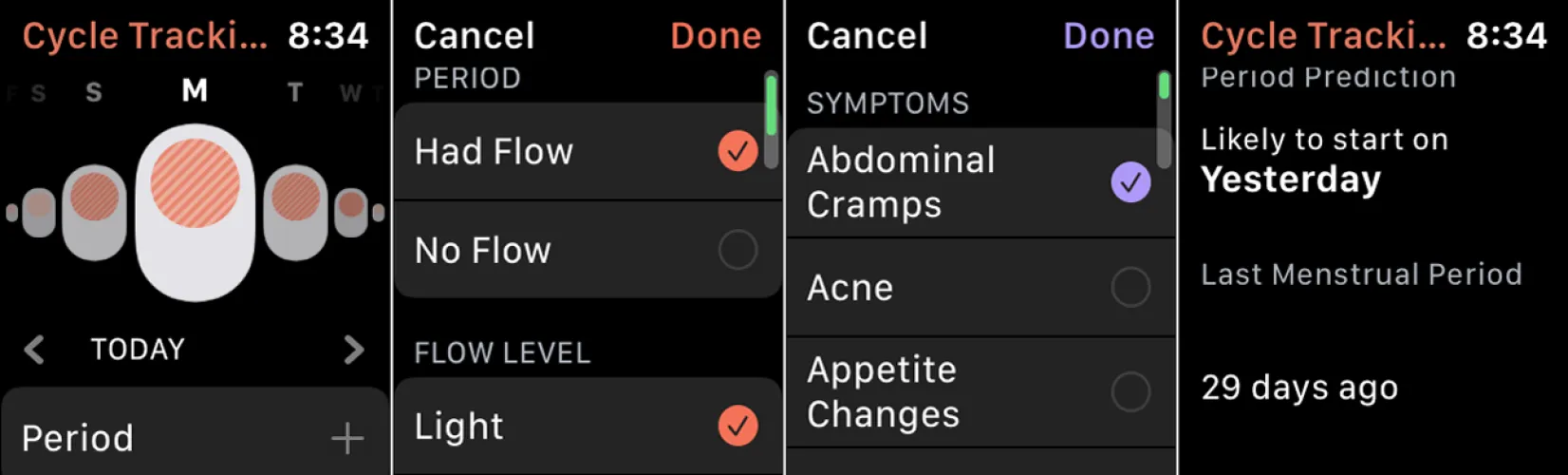Go to next day with right chevron
The width and height of the screenshot is (1568, 475).
pyautogui.click(x=353, y=350)
